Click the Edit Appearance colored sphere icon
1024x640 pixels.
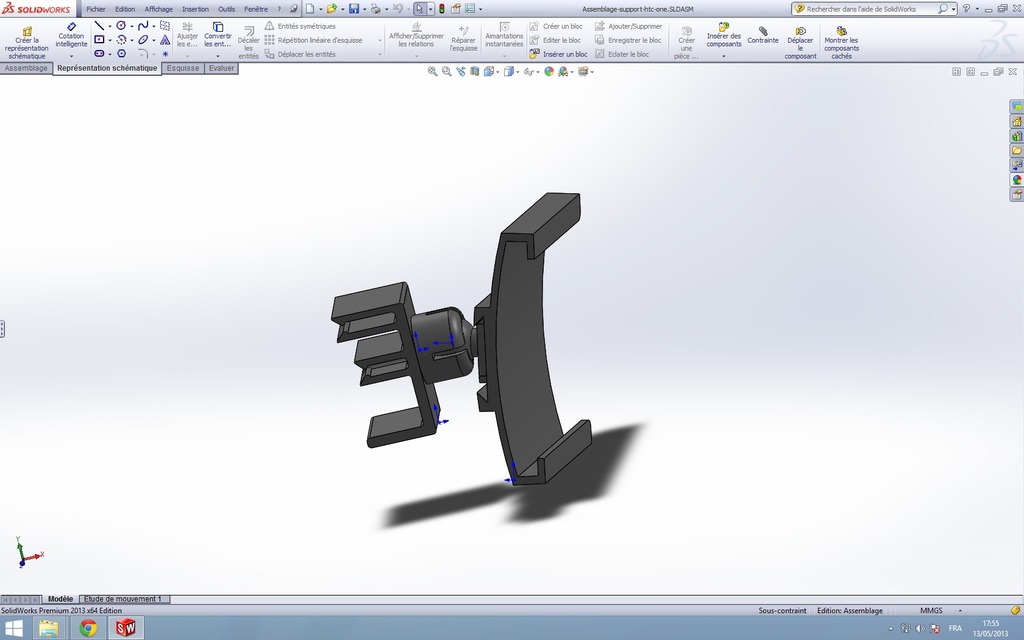[549, 71]
